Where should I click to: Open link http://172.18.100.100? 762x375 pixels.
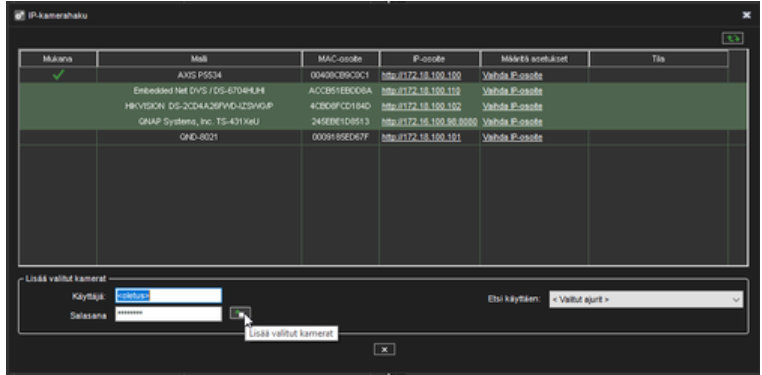pyautogui.click(x=421, y=75)
